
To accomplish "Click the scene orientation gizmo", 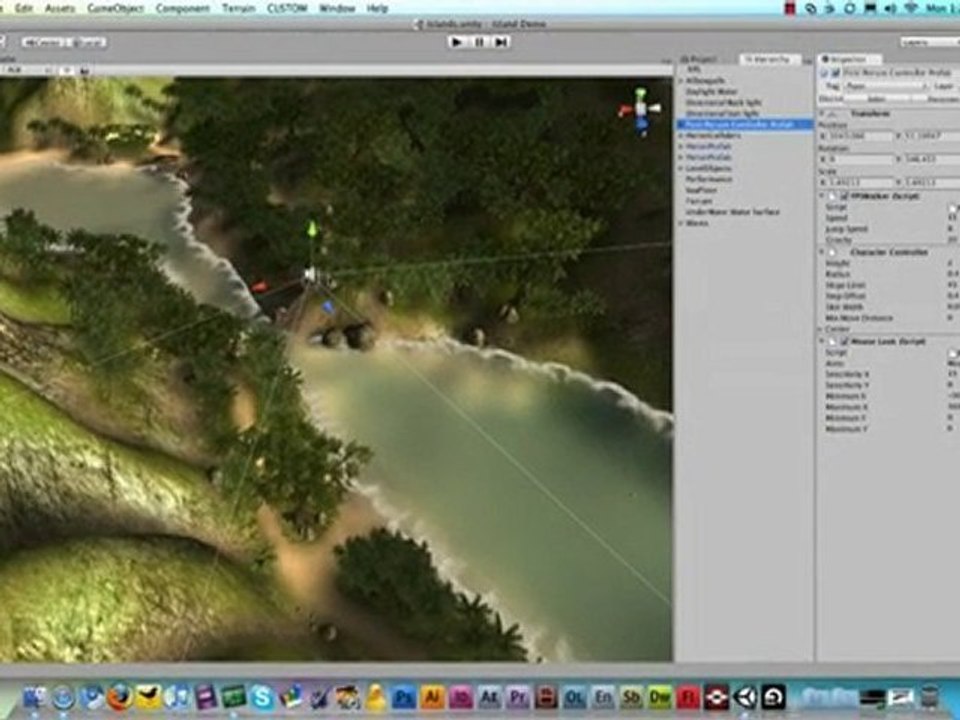I will (x=640, y=111).
